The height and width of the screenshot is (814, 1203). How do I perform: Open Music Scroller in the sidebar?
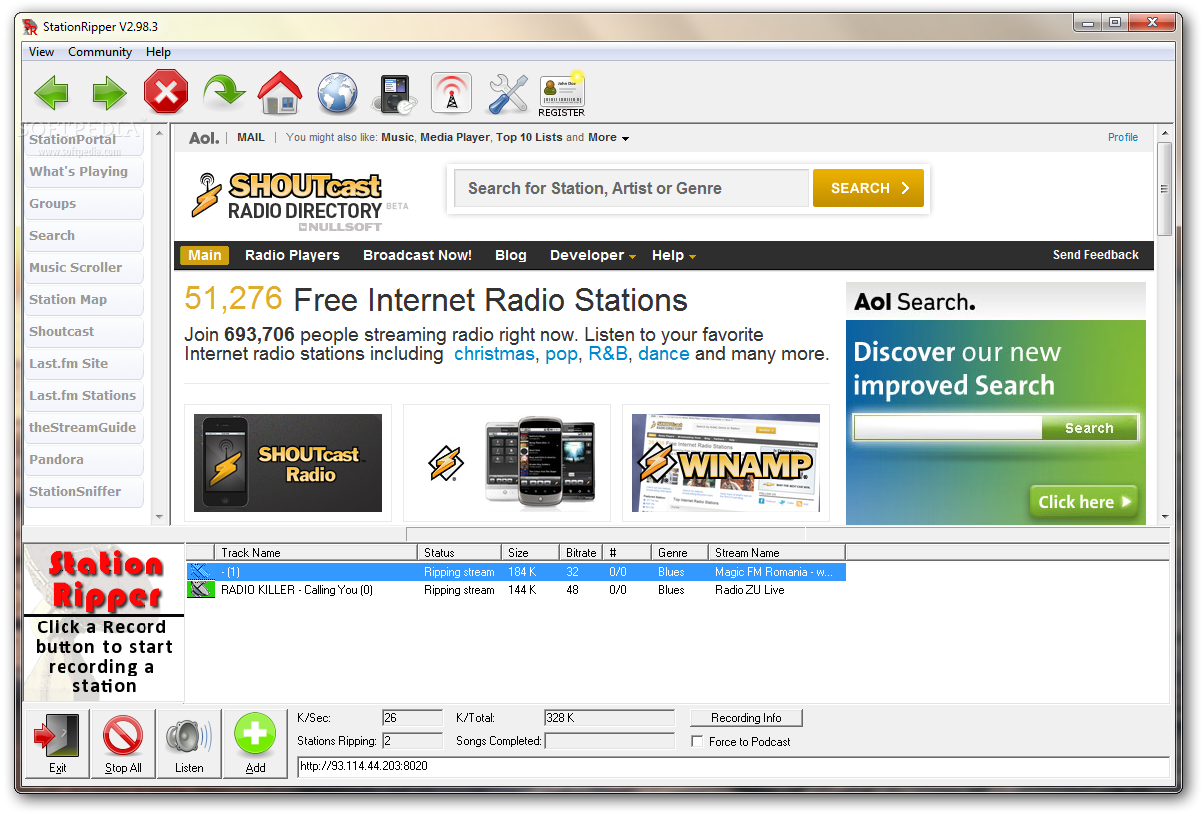click(83, 268)
